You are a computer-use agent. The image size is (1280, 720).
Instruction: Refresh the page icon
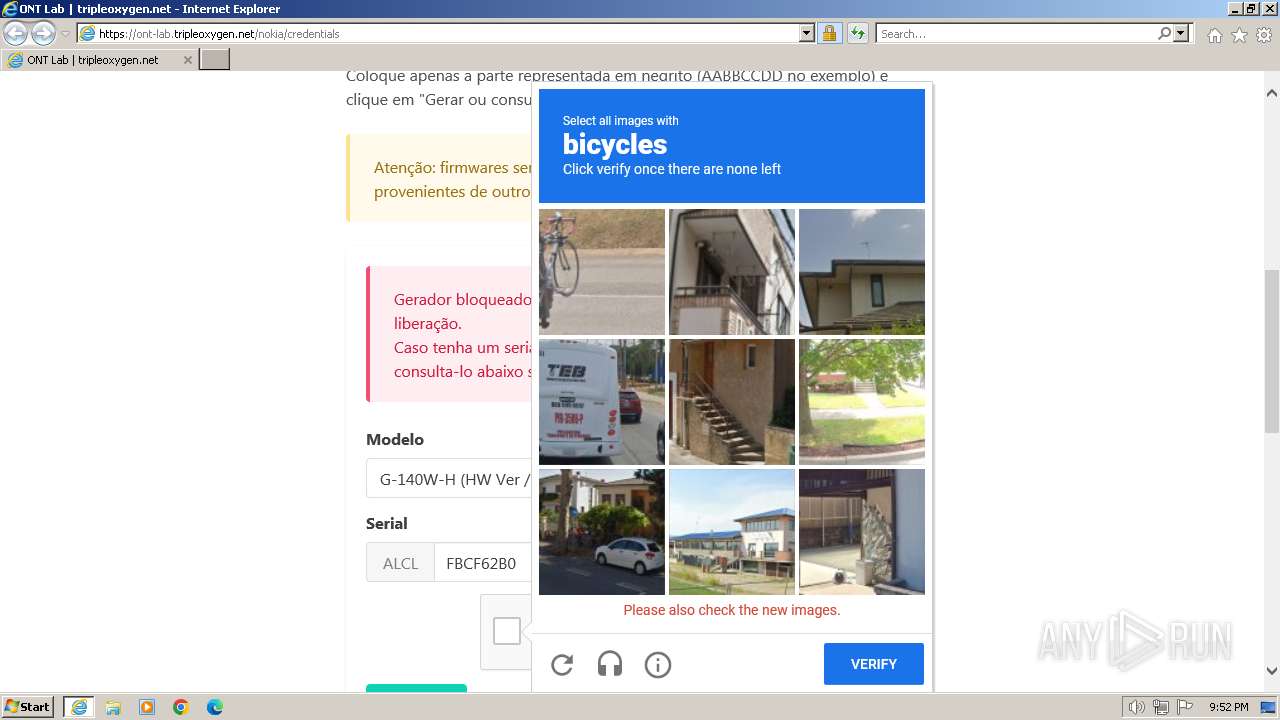click(x=858, y=34)
